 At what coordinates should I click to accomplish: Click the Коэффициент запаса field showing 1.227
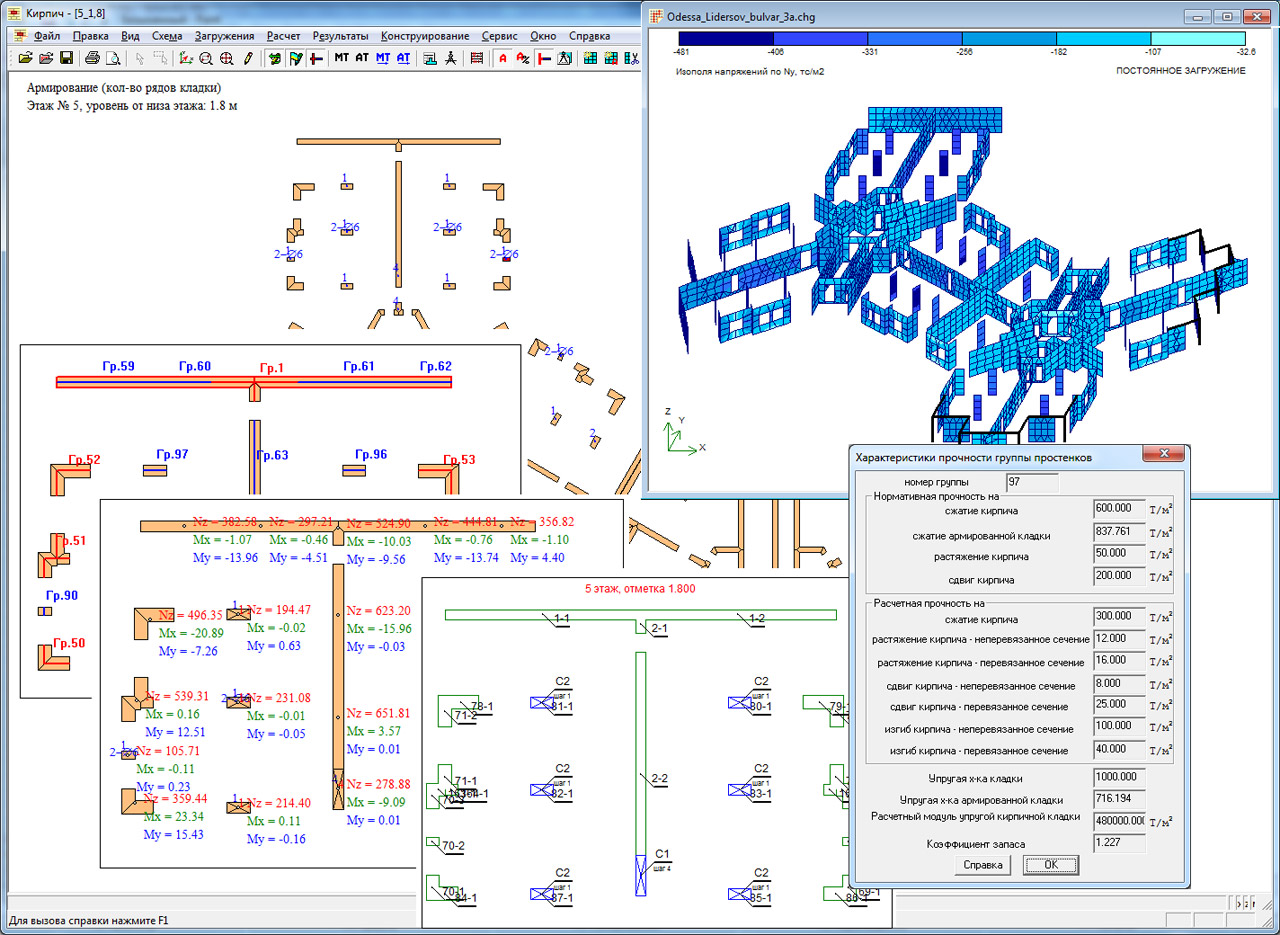point(1119,843)
